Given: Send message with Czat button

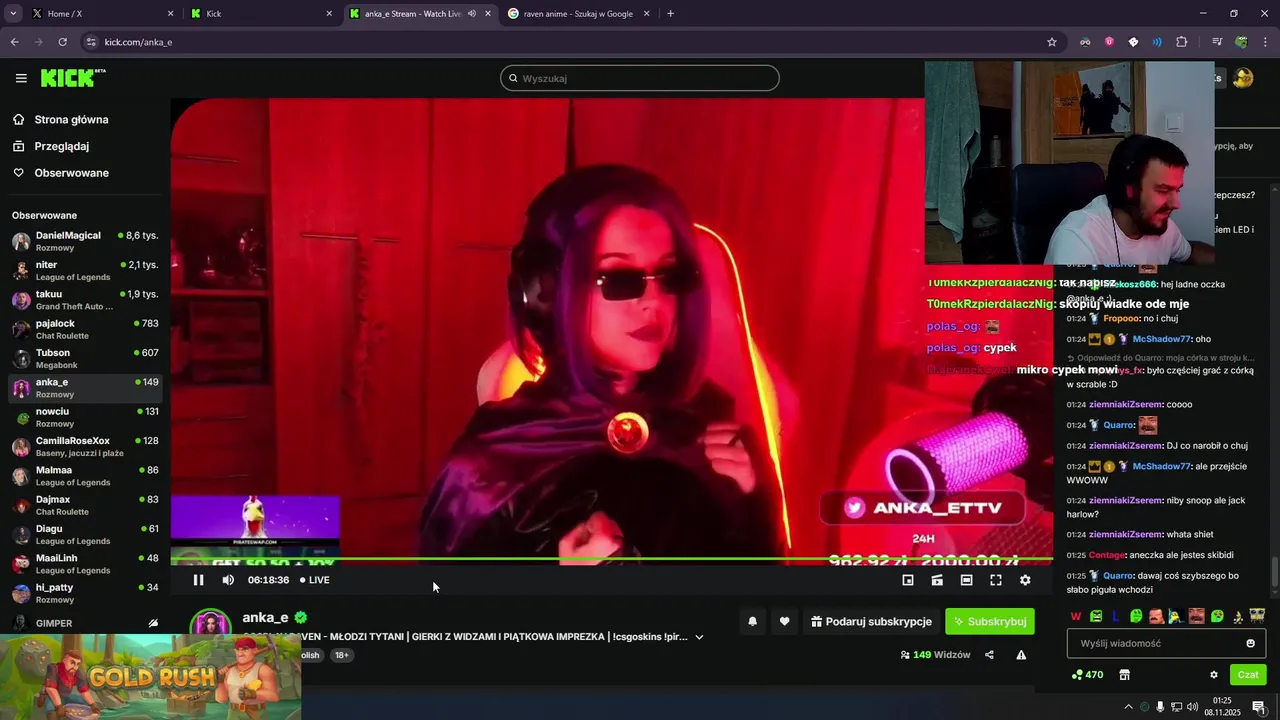Looking at the screenshot, I should click(x=1248, y=675).
